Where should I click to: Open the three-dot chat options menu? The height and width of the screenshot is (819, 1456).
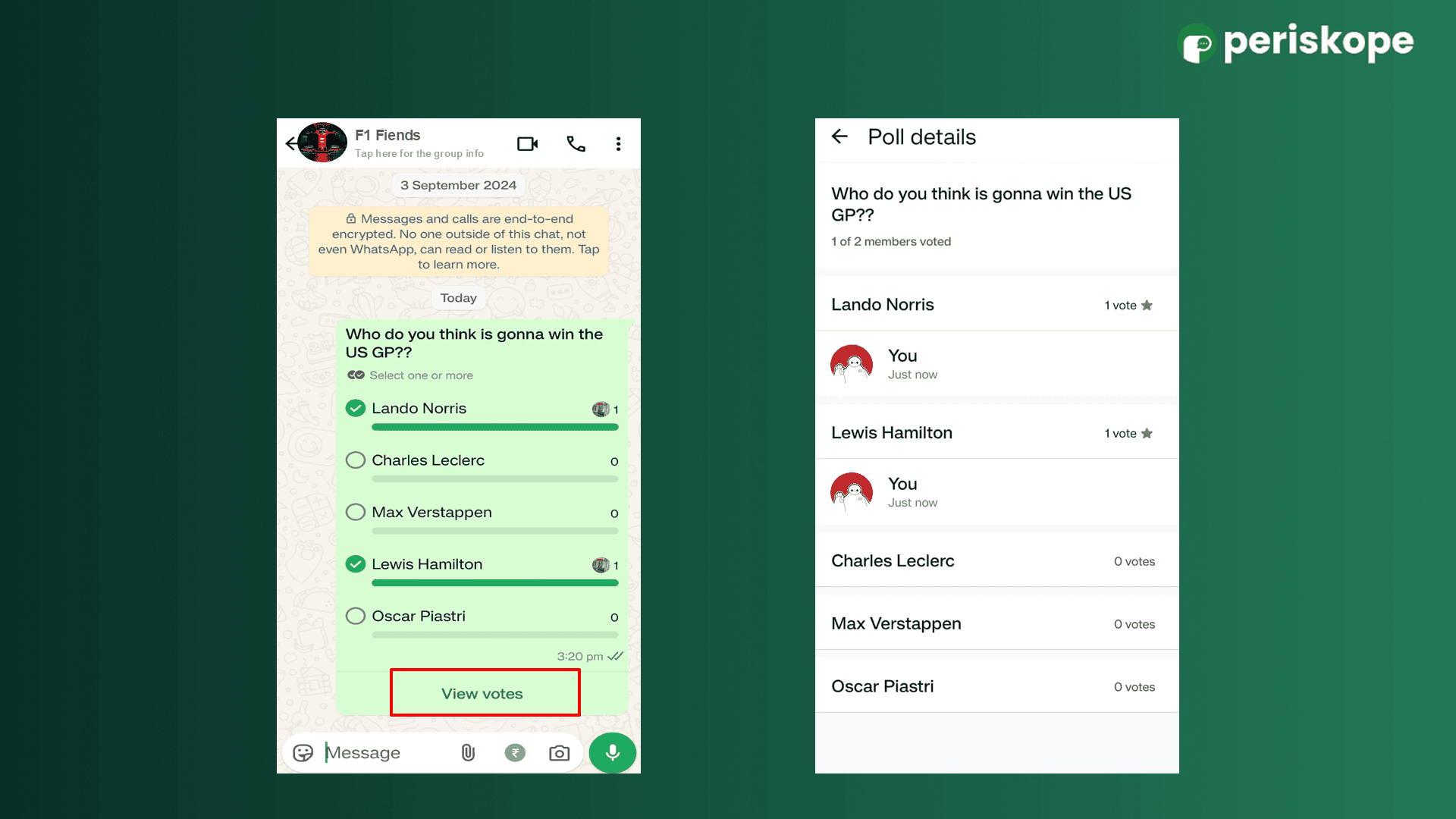click(619, 144)
